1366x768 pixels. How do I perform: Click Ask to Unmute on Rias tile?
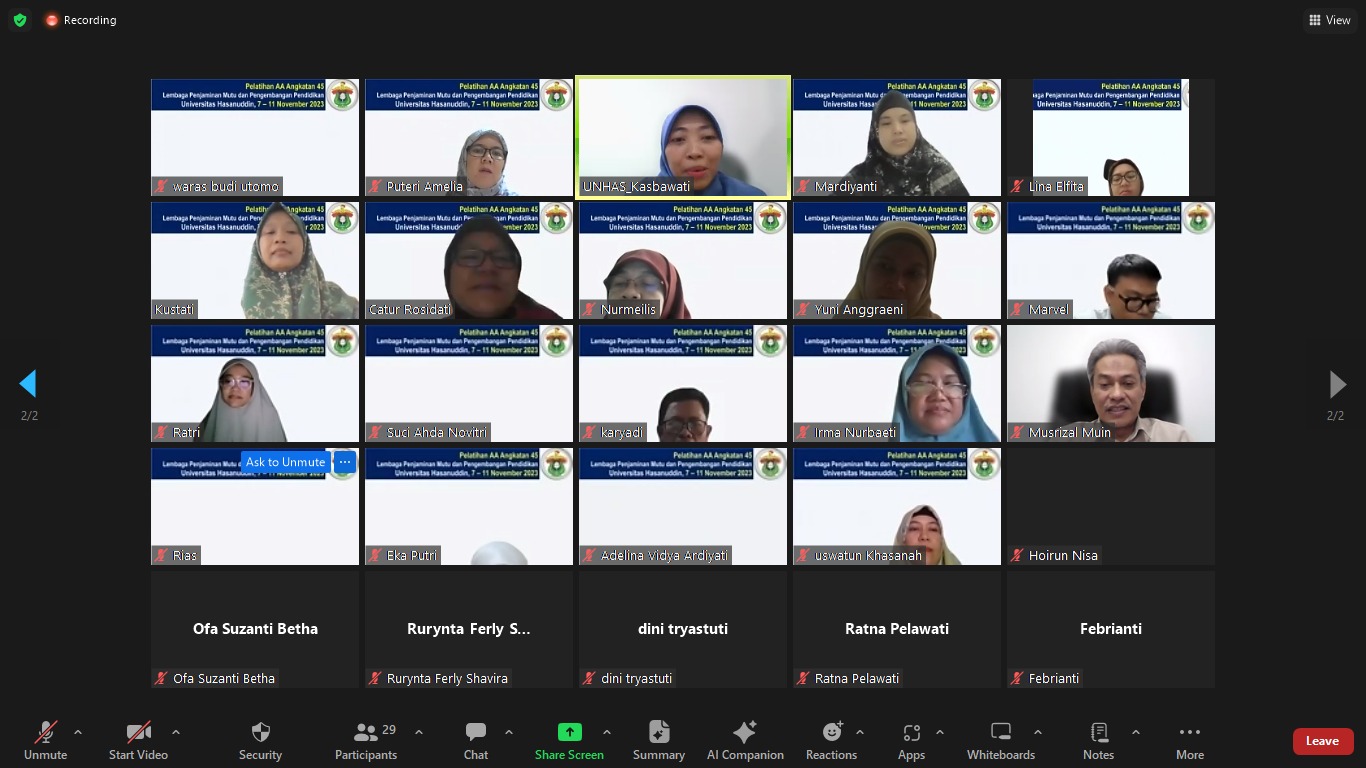tap(285, 462)
